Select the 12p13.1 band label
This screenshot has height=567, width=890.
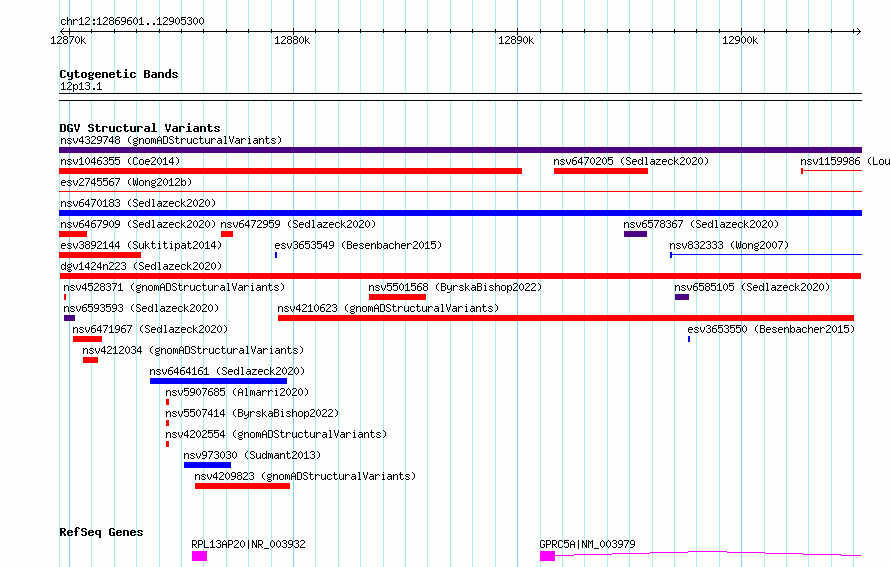click(x=81, y=86)
